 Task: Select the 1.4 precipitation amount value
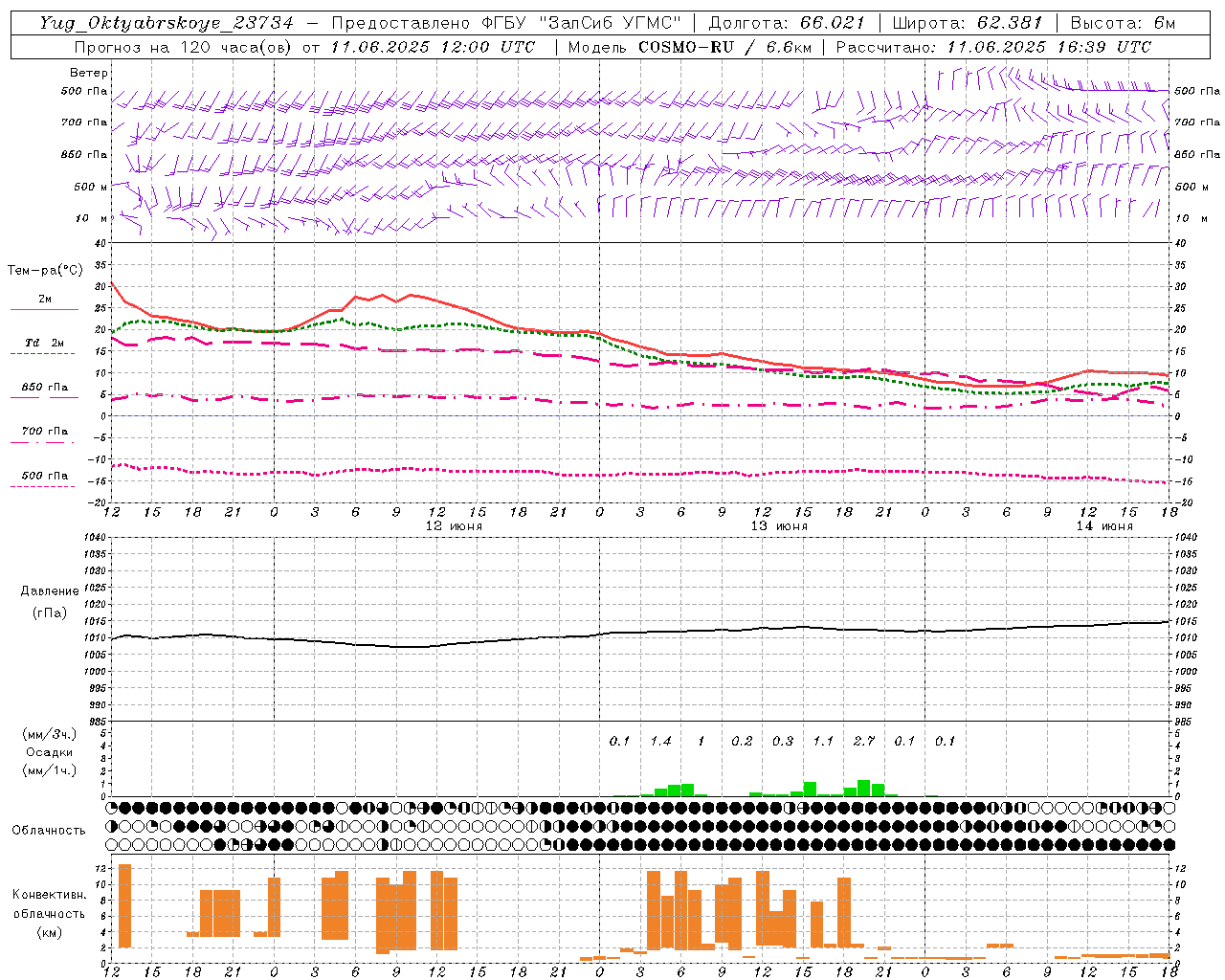660,741
